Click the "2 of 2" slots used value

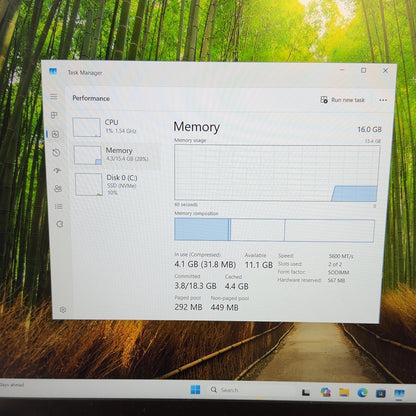(x=335, y=264)
